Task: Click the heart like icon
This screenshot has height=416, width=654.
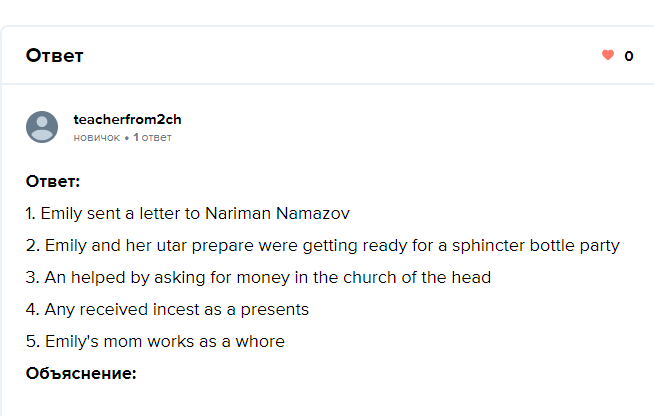Action: pyautogui.click(x=607, y=56)
